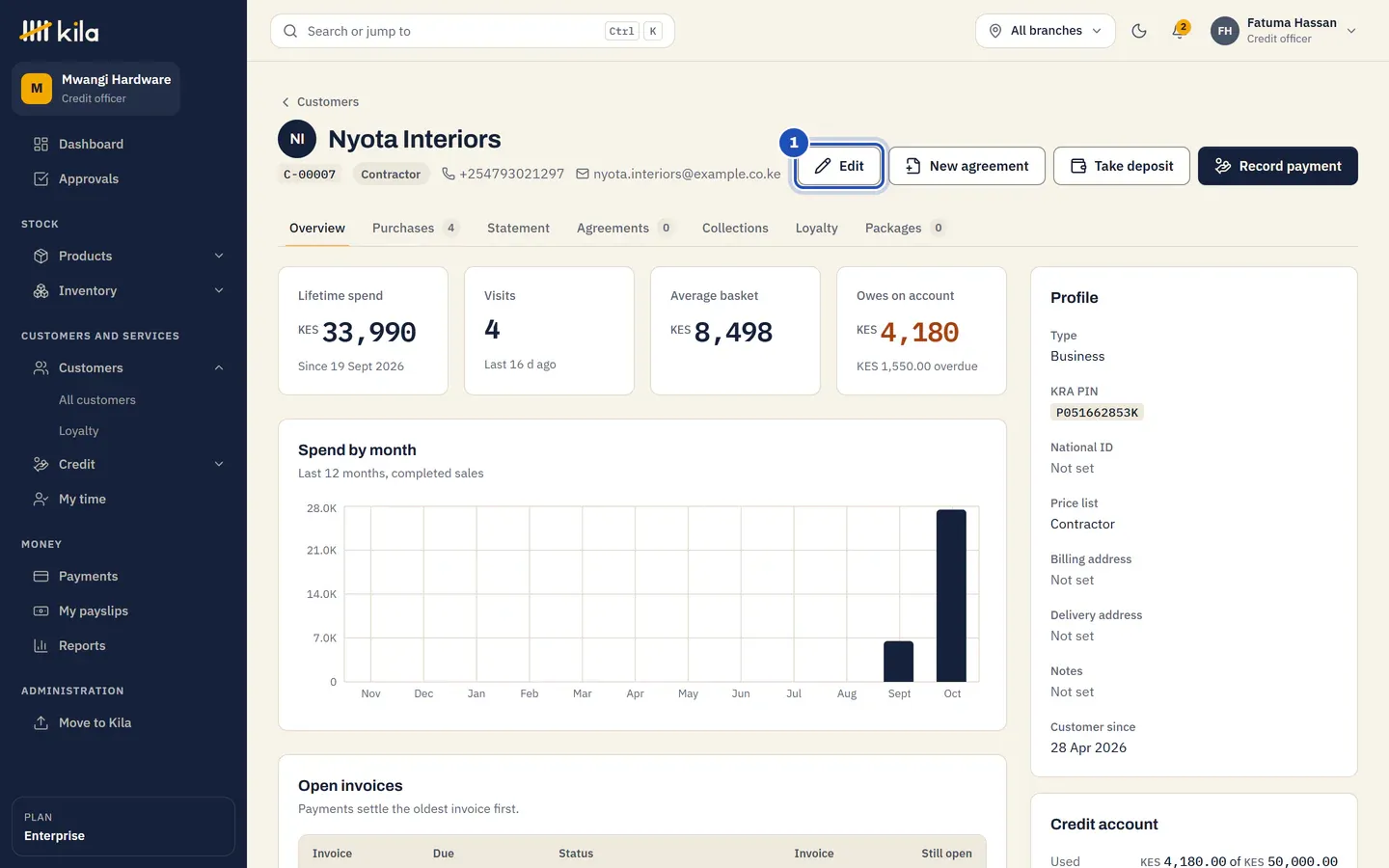
Task: Switch to the Overview tab
Action: [x=317, y=228]
